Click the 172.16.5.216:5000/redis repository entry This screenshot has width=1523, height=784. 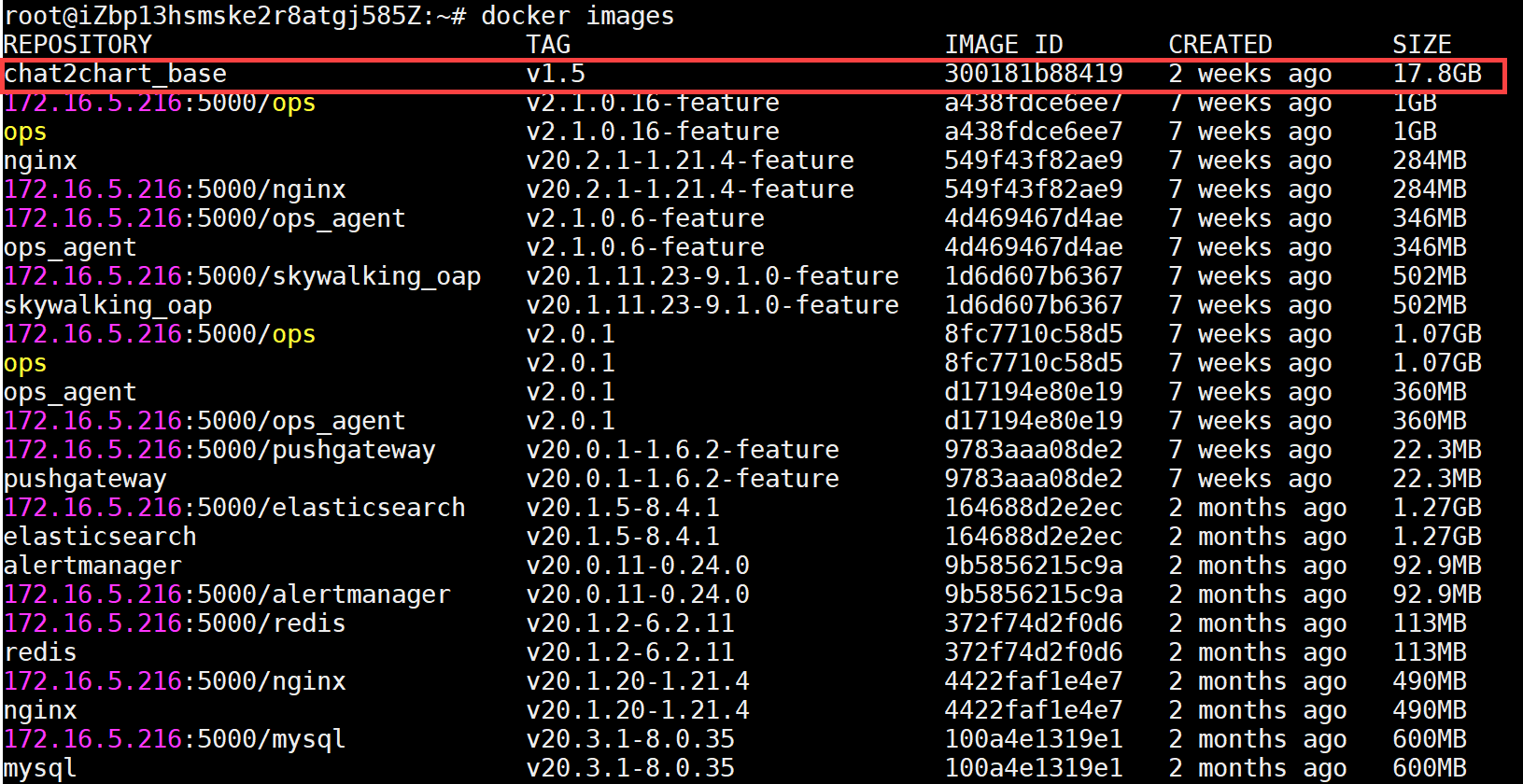pos(175,623)
